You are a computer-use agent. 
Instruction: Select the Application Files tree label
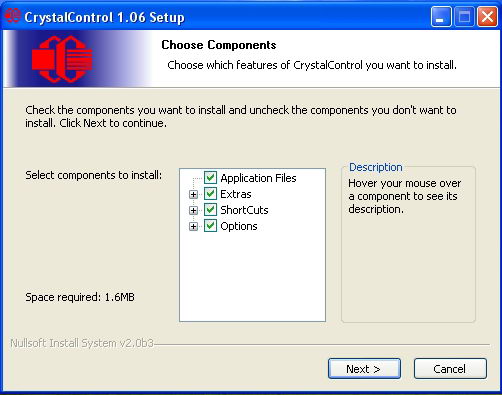tap(258, 178)
